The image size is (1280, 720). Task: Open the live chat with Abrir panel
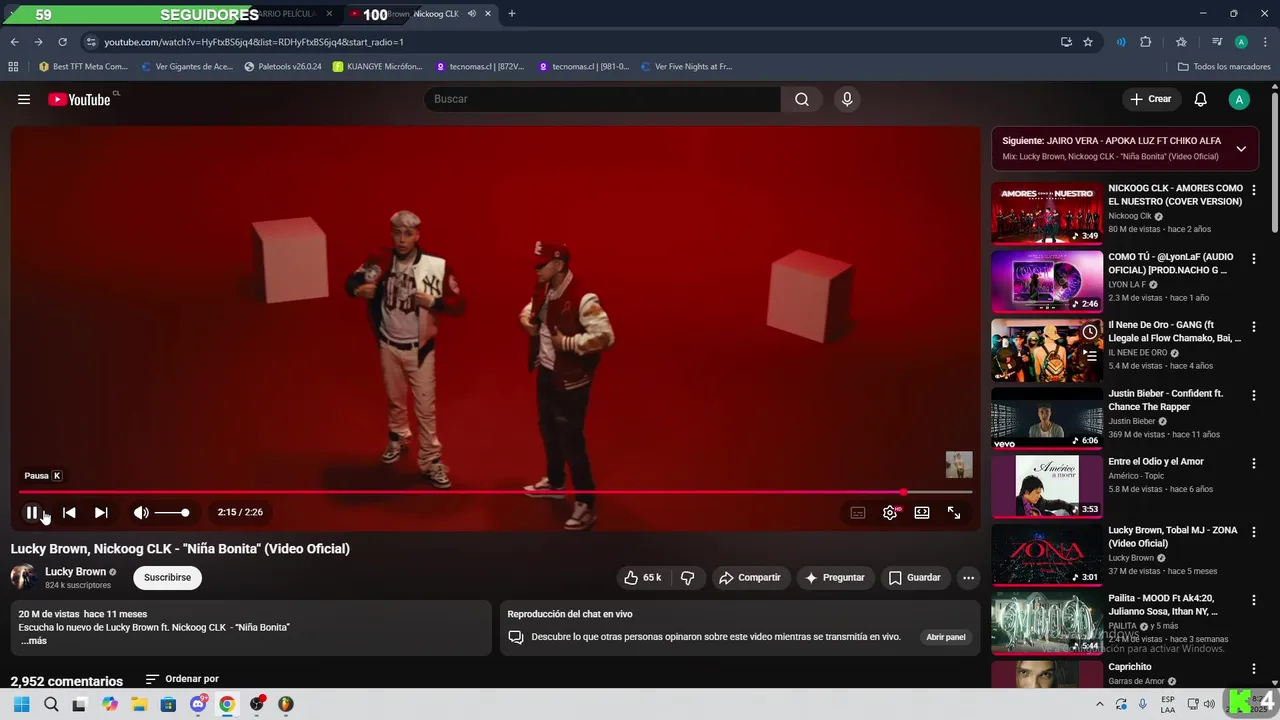click(x=946, y=637)
